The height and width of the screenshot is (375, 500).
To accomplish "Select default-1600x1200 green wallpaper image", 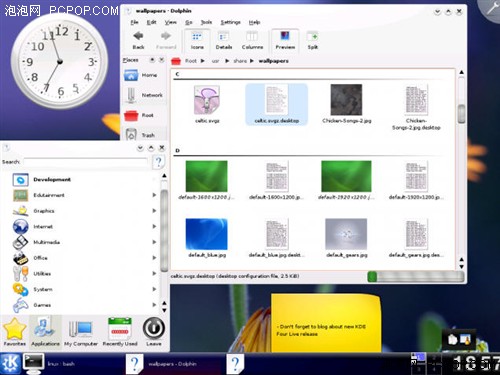I will click(206, 176).
